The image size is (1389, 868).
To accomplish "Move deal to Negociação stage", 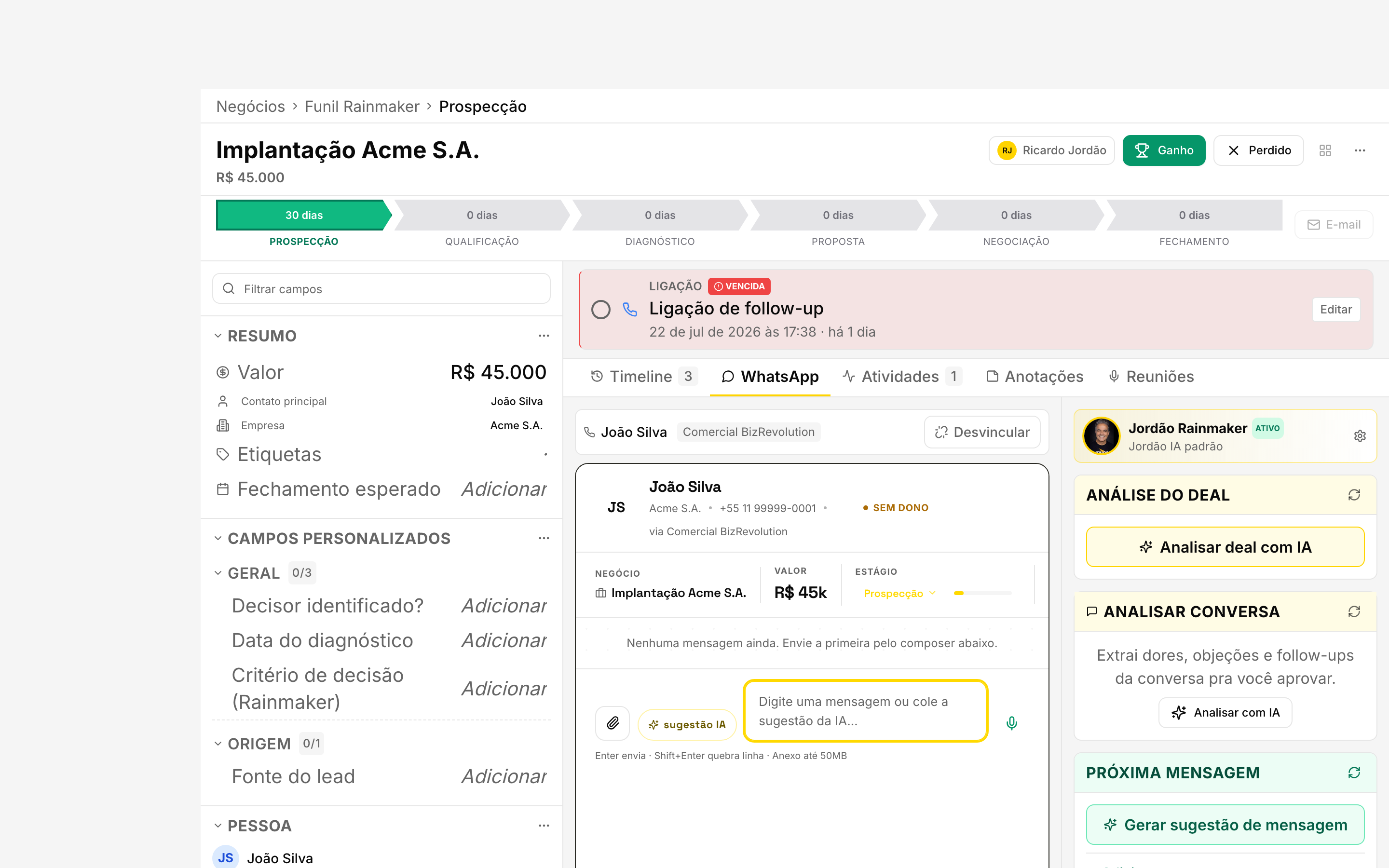I will [1016, 215].
